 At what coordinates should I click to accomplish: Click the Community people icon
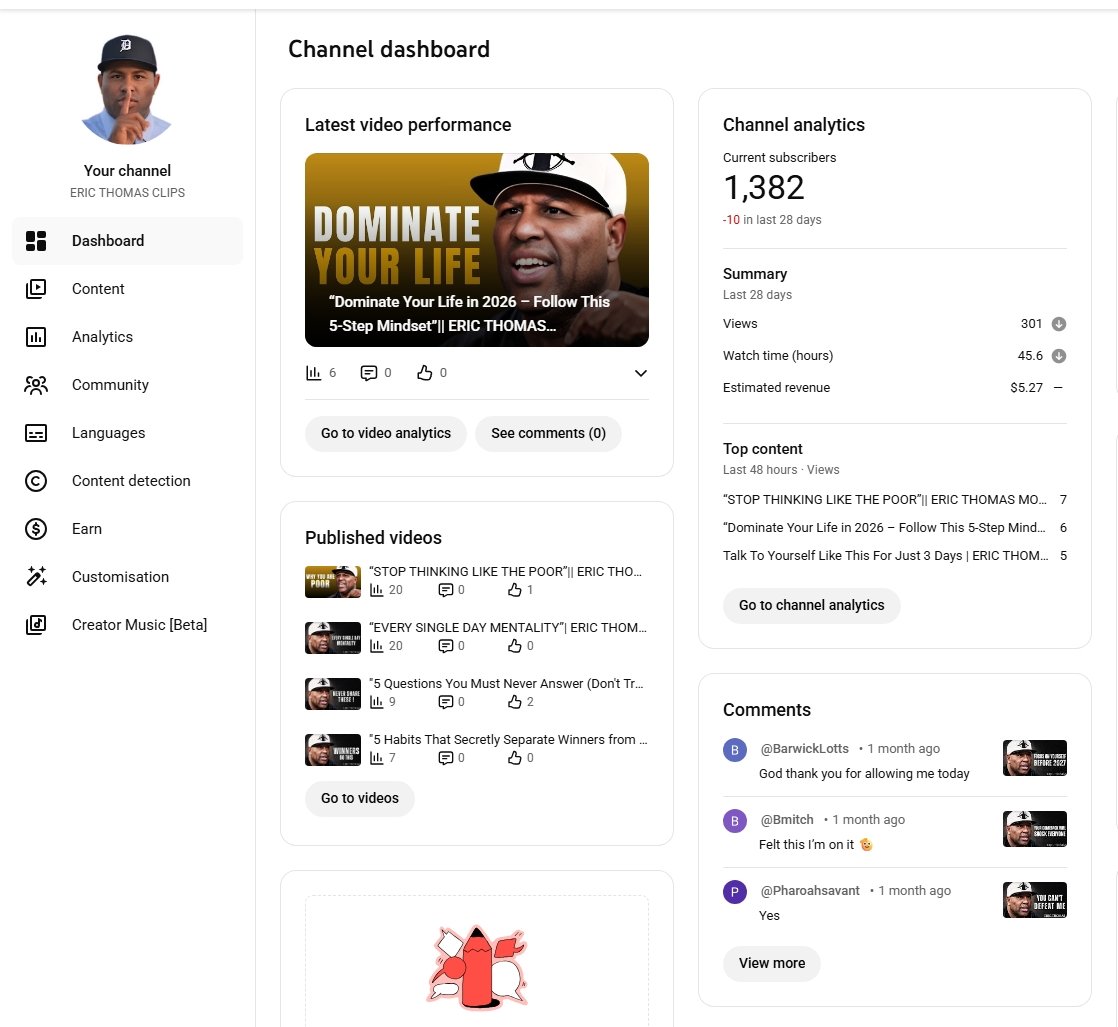(36, 385)
